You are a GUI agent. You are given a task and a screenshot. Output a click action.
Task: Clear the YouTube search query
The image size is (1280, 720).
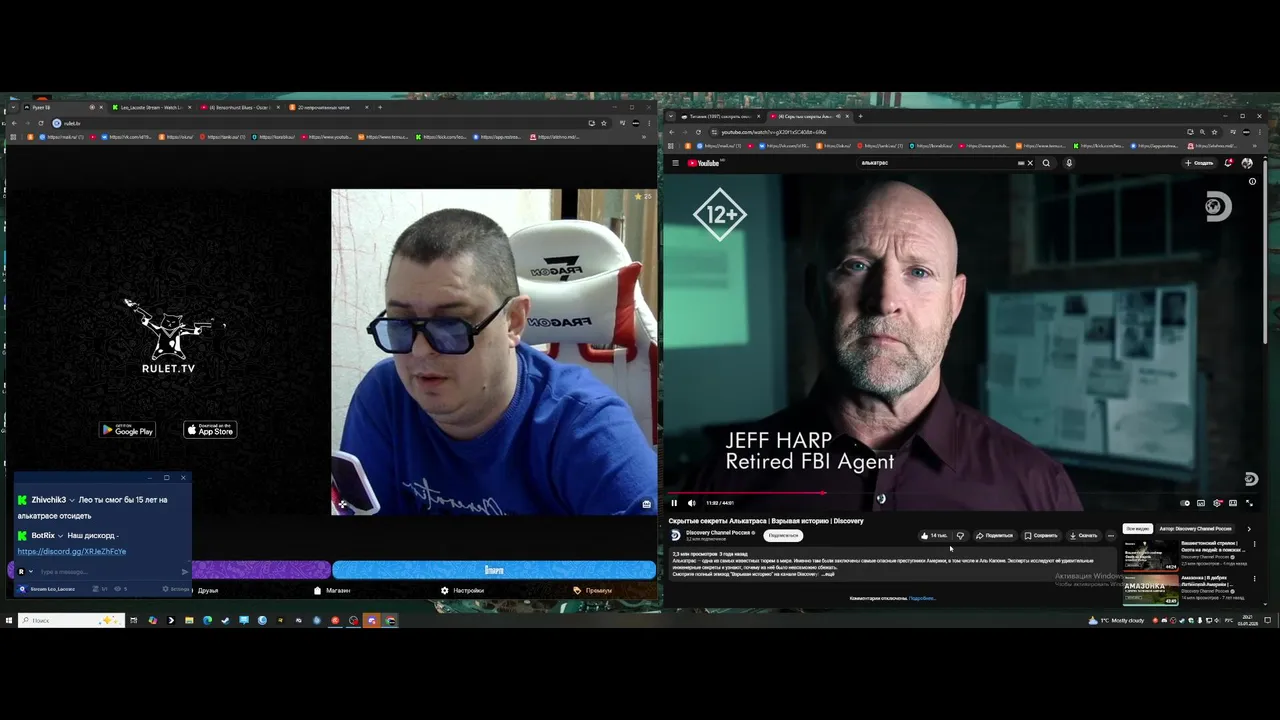point(1030,163)
